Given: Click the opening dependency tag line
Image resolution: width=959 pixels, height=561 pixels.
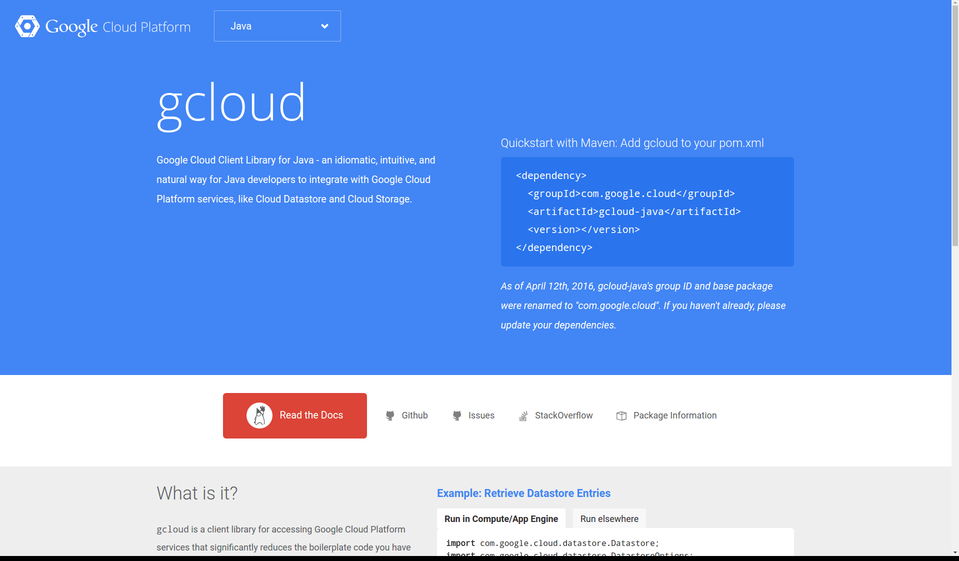Looking at the screenshot, I should (551, 176).
